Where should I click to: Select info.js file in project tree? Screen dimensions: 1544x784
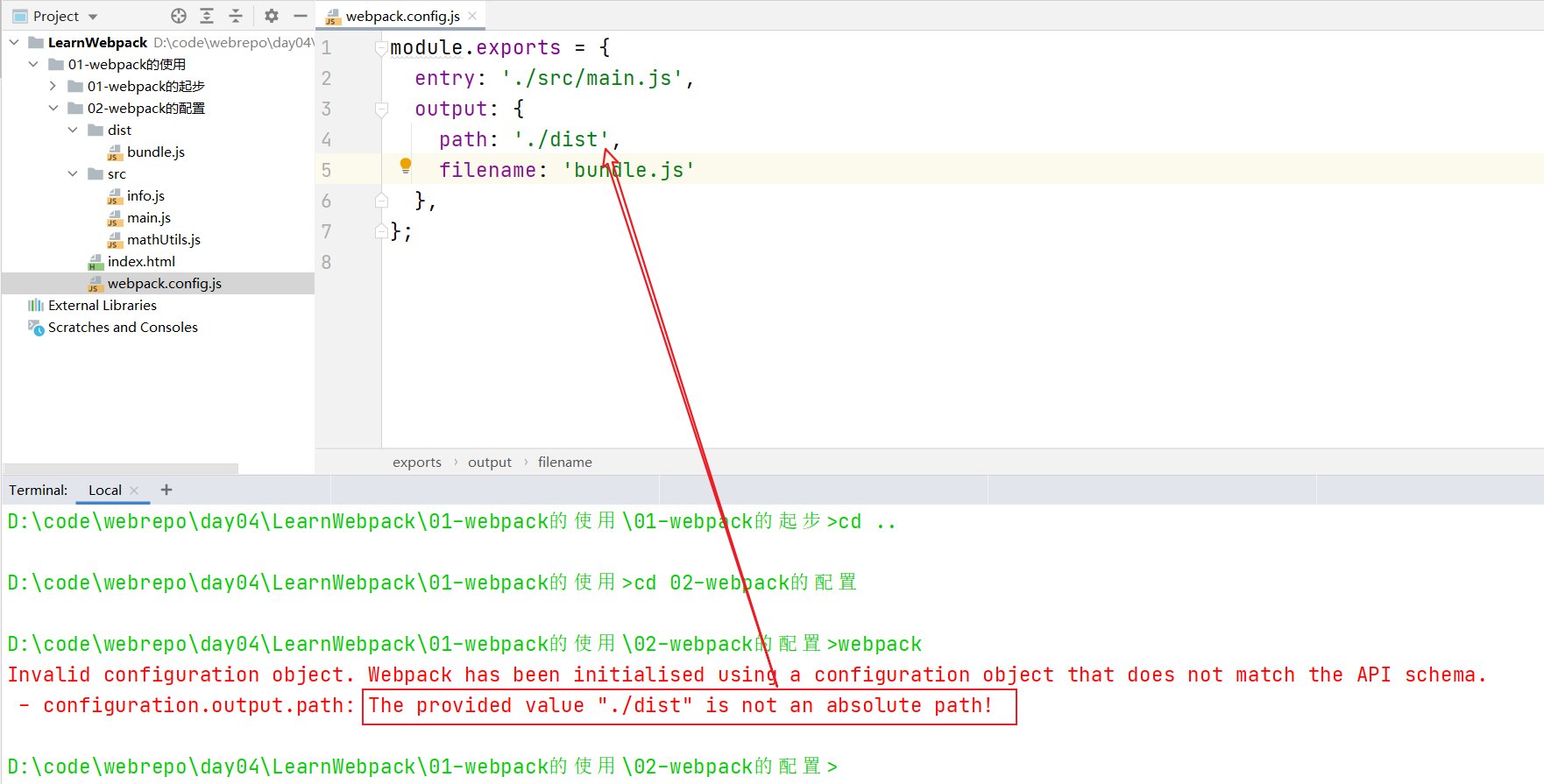(x=145, y=195)
